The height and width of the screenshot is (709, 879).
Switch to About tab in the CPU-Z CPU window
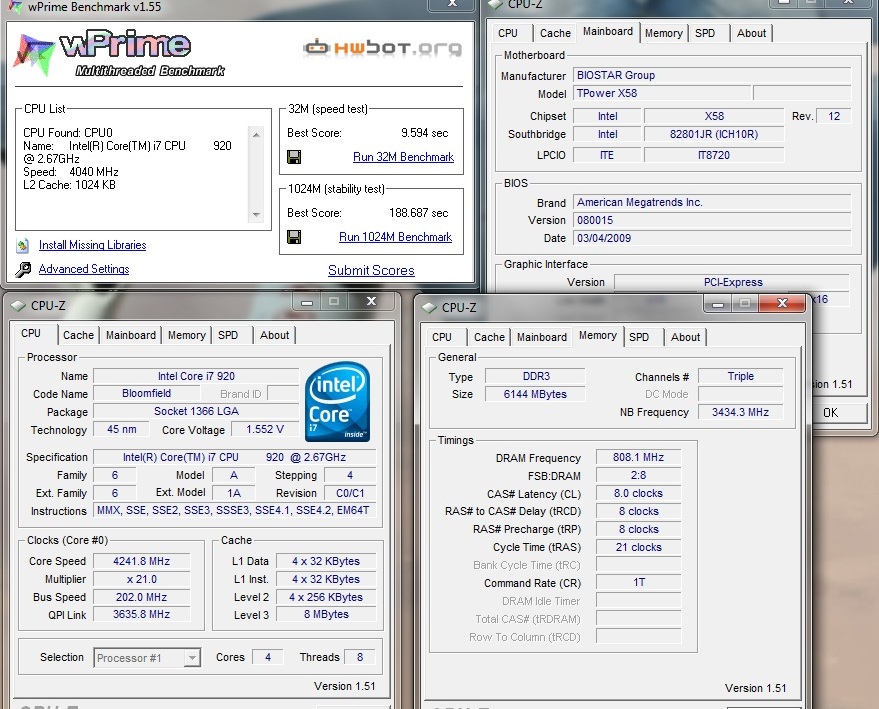point(274,335)
